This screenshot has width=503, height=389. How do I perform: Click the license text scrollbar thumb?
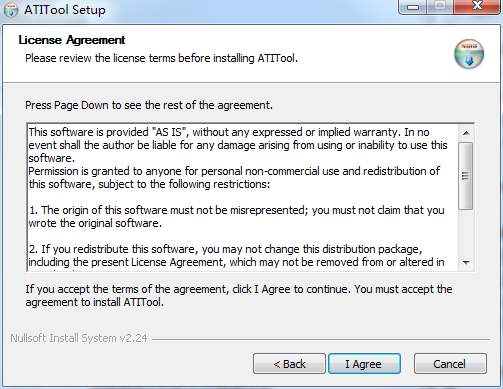click(466, 176)
